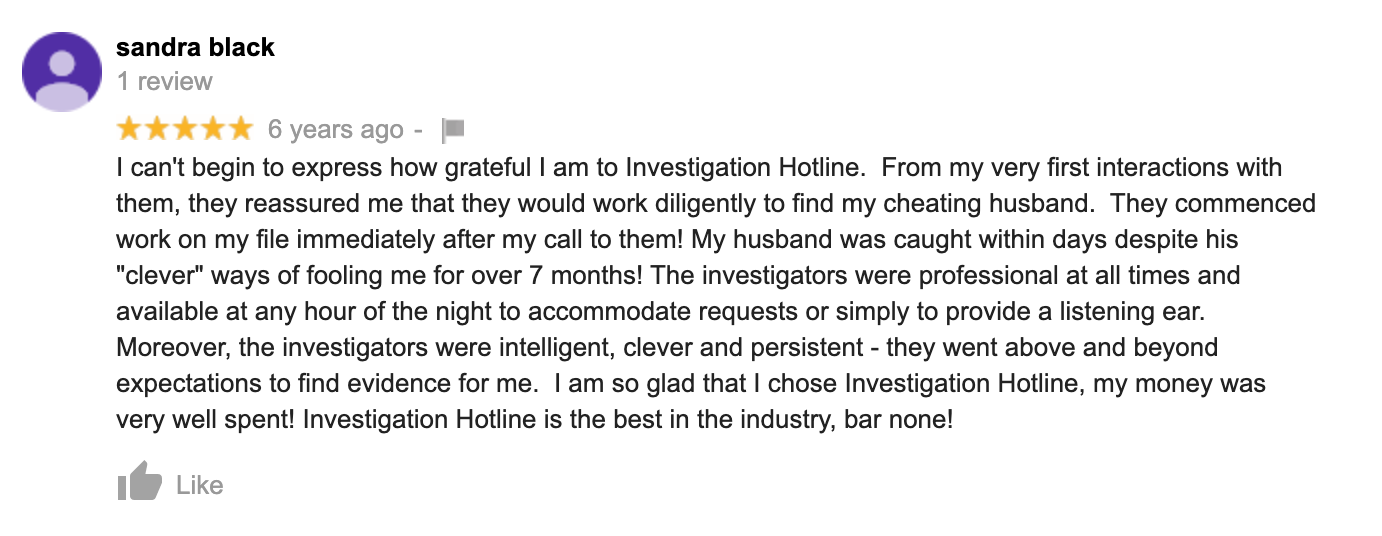Click the "1 review" count
This screenshot has width=1382, height=536.
tap(164, 81)
